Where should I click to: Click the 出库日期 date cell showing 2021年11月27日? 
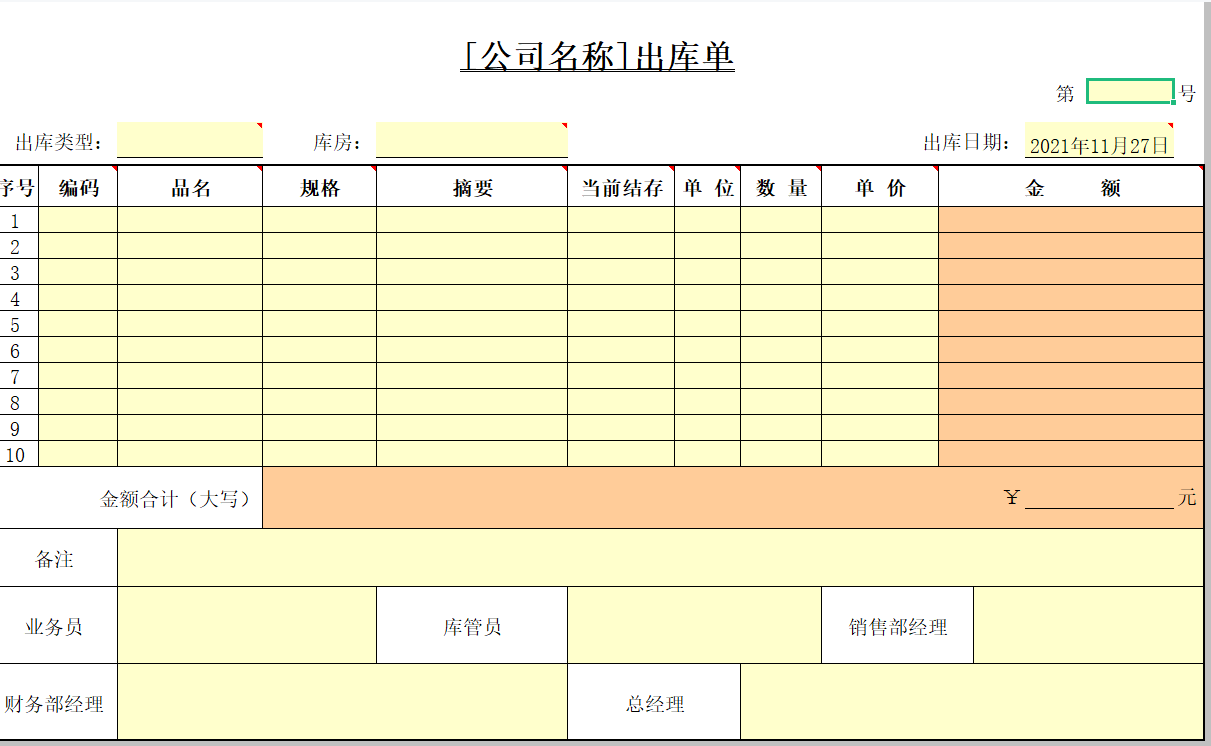pos(1098,143)
